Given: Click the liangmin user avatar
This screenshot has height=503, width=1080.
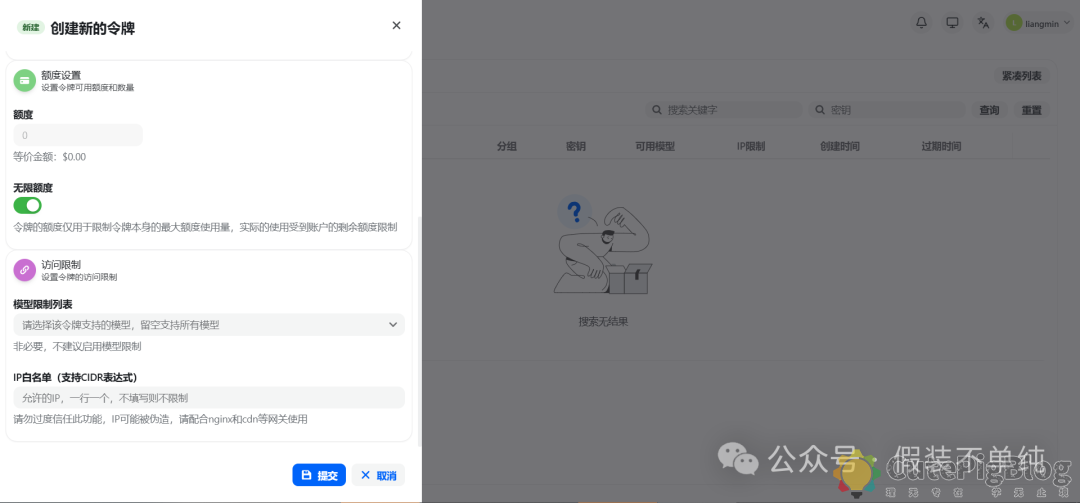Looking at the screenshot, I should pyautogui.click(x=1013, y=23).
